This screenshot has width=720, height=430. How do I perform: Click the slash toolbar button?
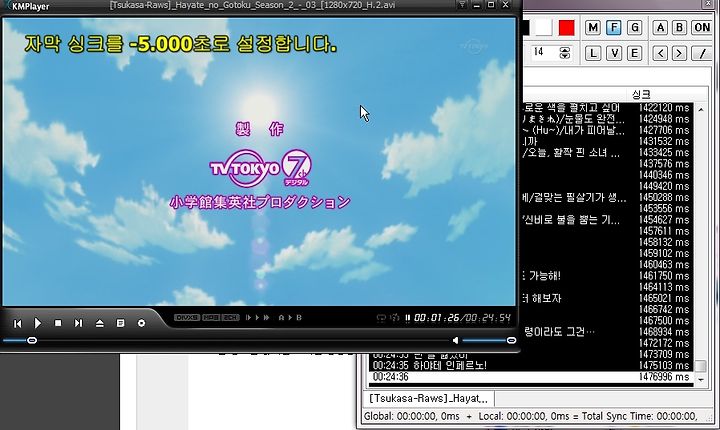coord(702,53)
